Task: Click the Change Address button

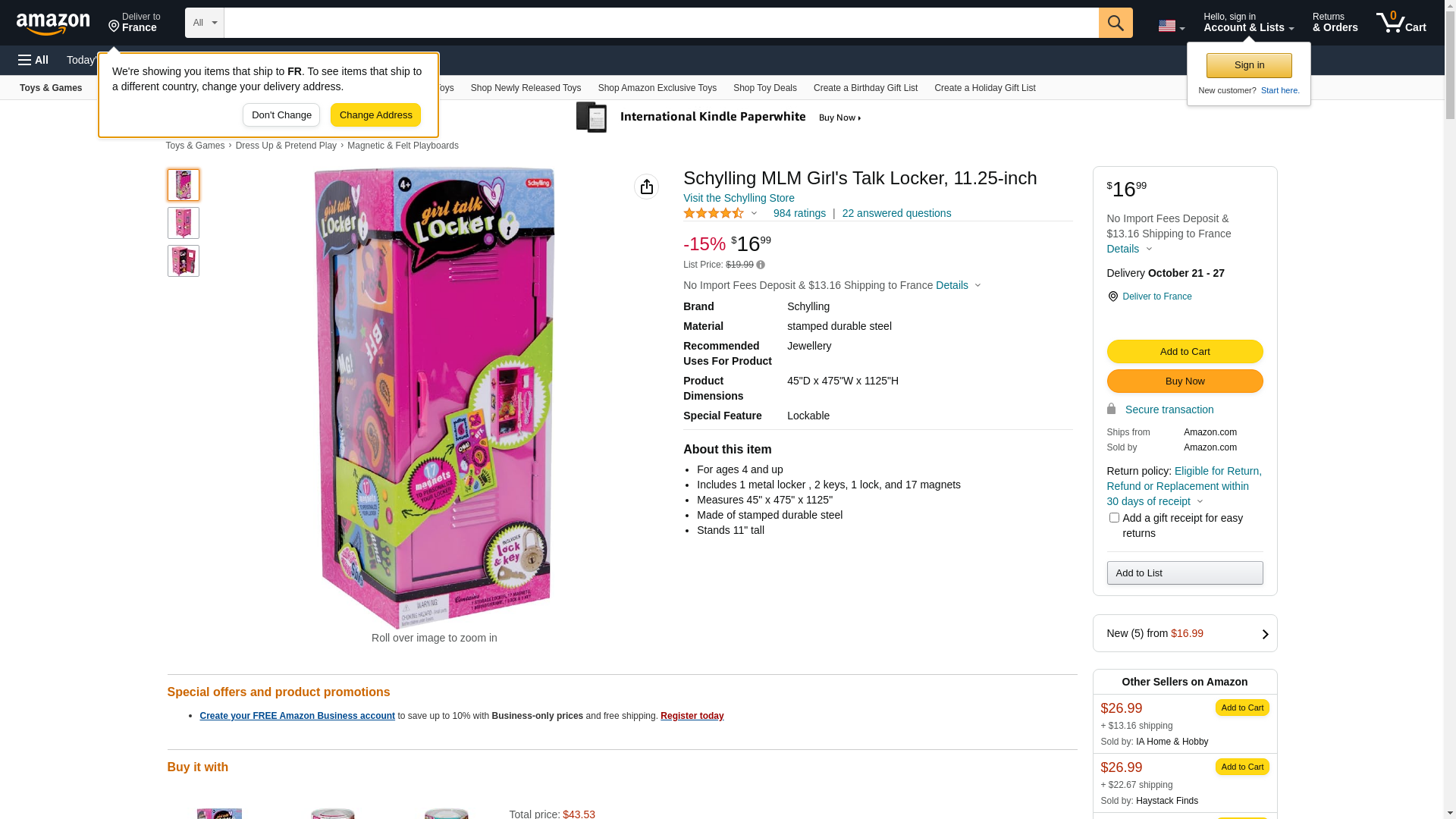Action: [375, 115]
